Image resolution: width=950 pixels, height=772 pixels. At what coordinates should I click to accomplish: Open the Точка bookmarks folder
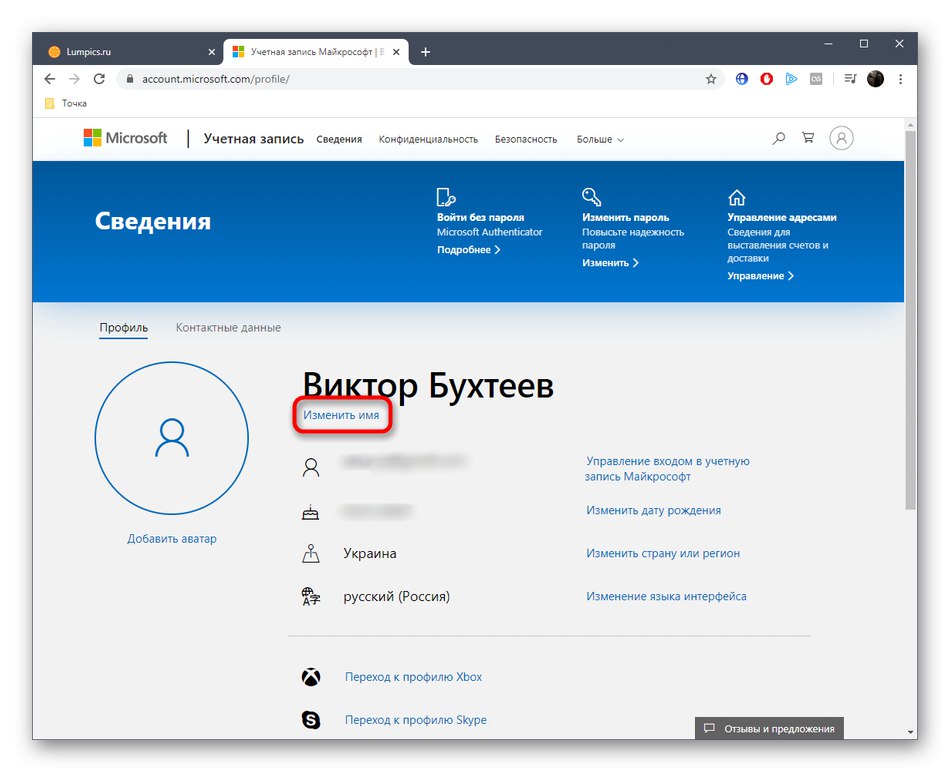(x=66, y=104)
